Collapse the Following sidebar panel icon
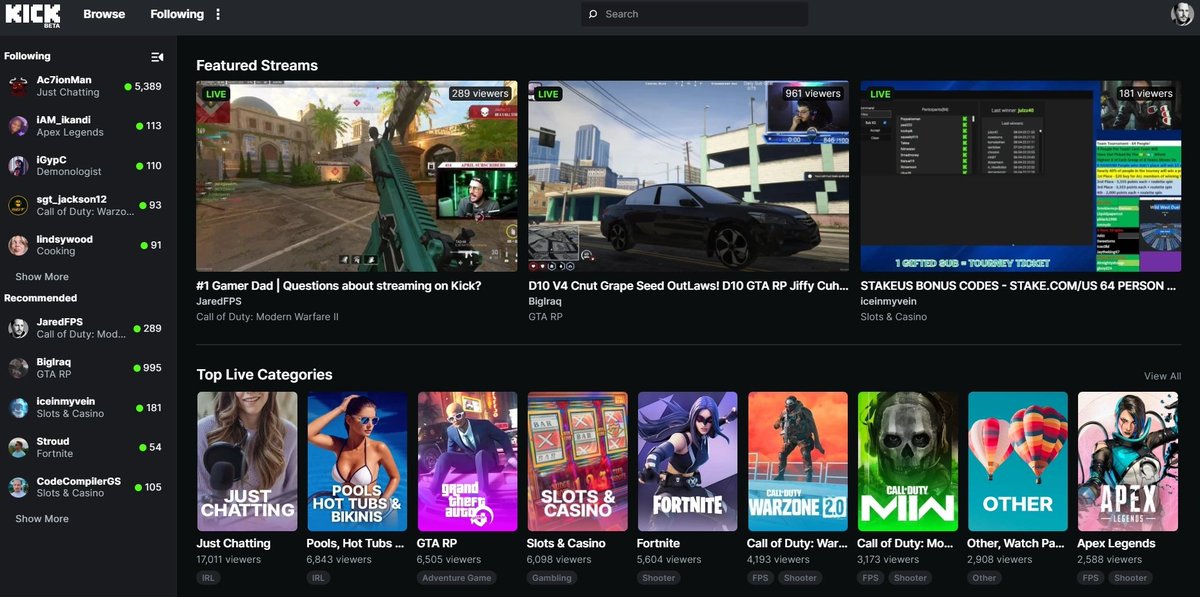Image resolution: width=1200 pixels, height=597 pixels. pos(157,57)
